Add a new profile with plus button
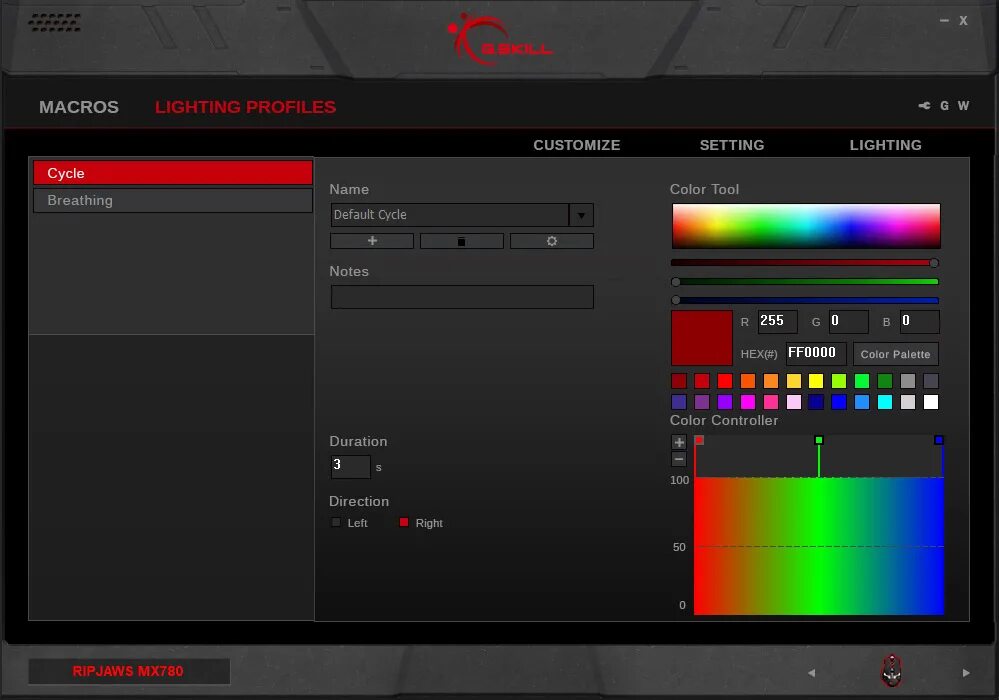999x700 pixels. click(x=372, y=241)
